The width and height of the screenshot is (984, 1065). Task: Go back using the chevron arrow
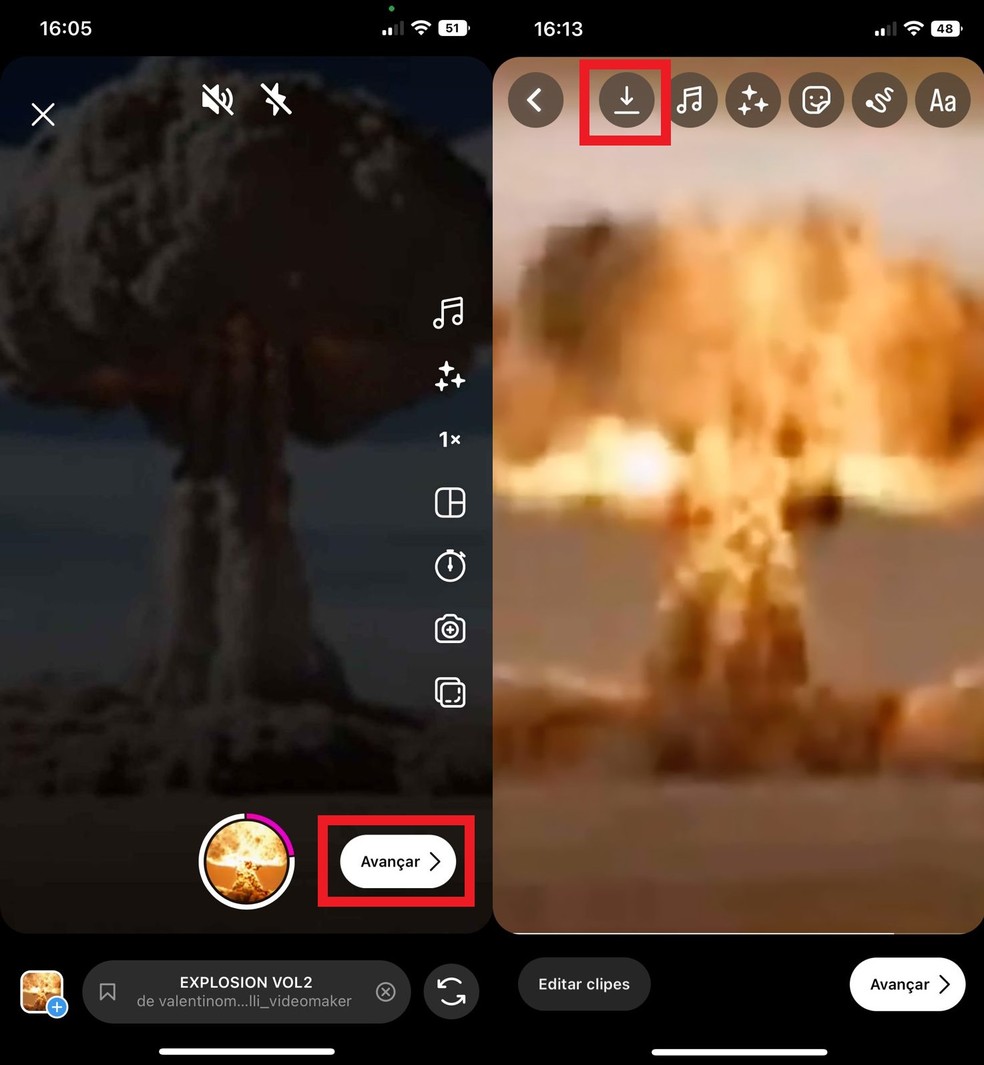[535, 100]
